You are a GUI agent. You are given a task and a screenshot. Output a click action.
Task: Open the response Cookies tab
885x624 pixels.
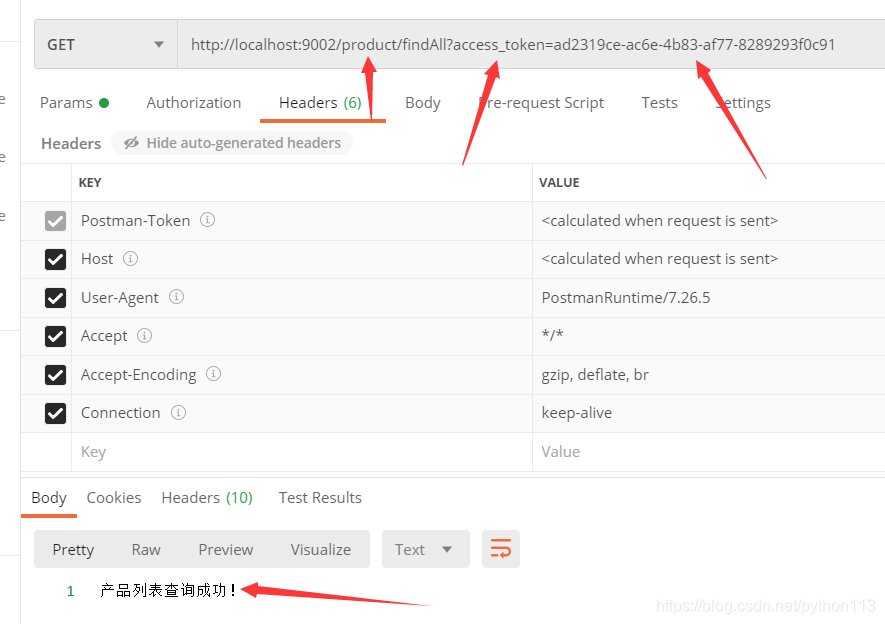(x=114, y=498)
